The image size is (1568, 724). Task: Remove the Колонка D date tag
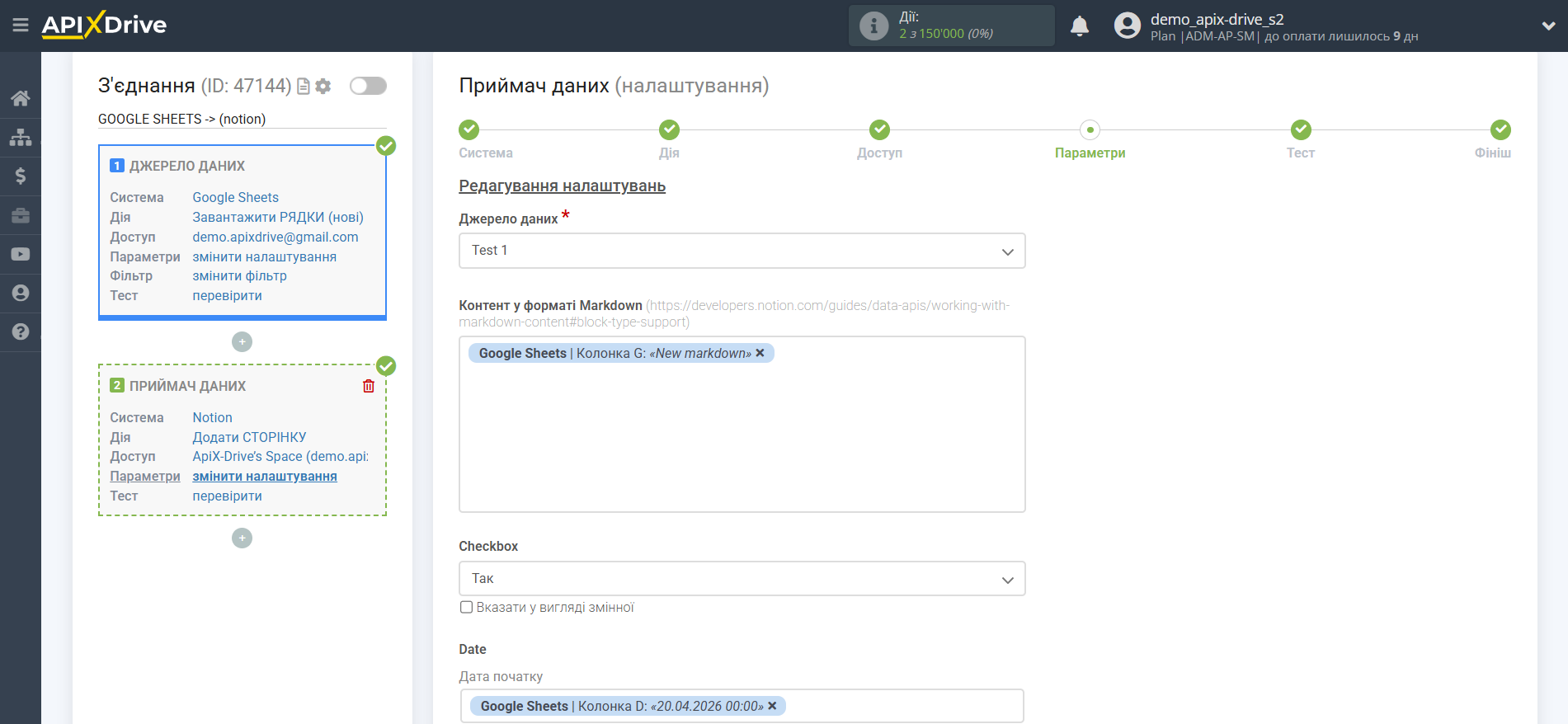click(x=772, y=706)
